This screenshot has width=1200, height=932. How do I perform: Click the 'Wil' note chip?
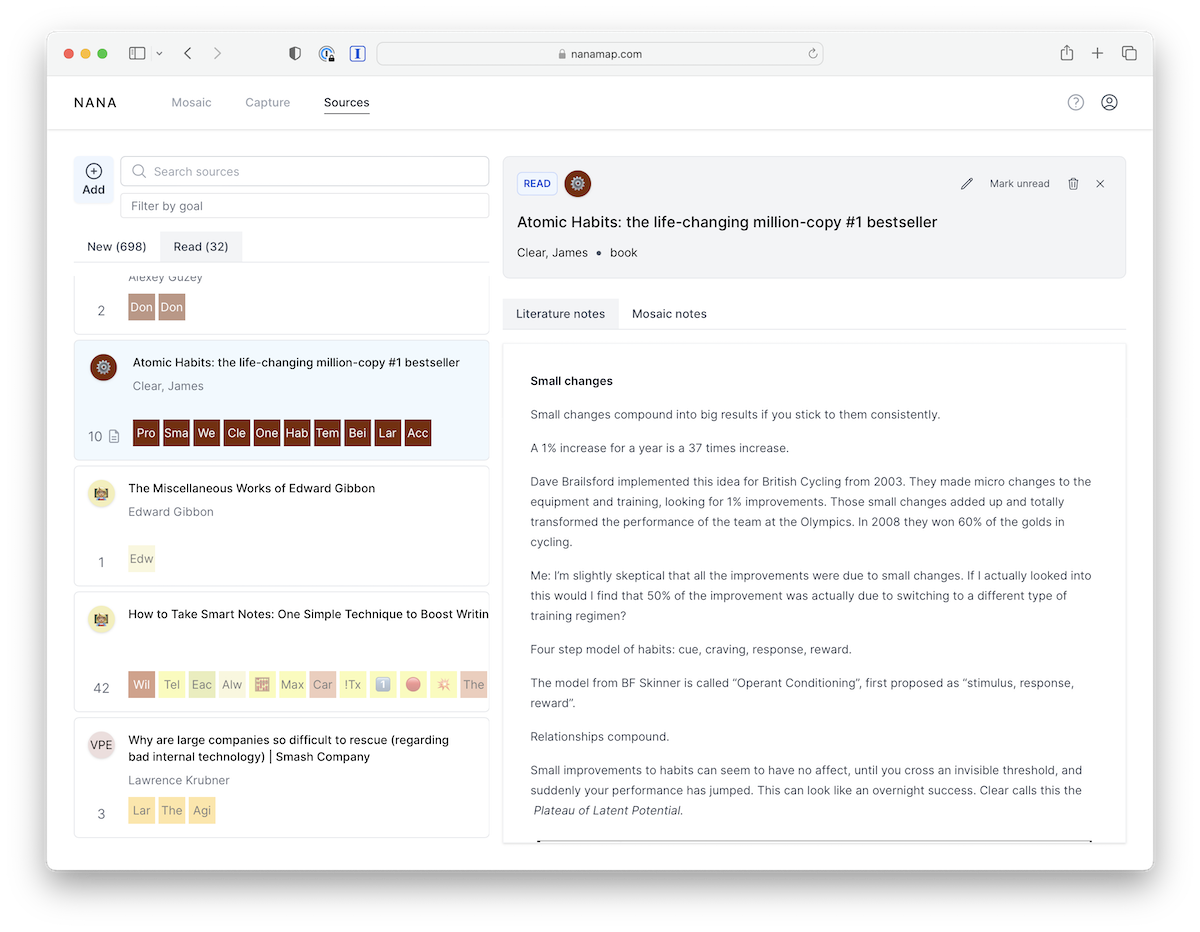click(x=142, y=685)
